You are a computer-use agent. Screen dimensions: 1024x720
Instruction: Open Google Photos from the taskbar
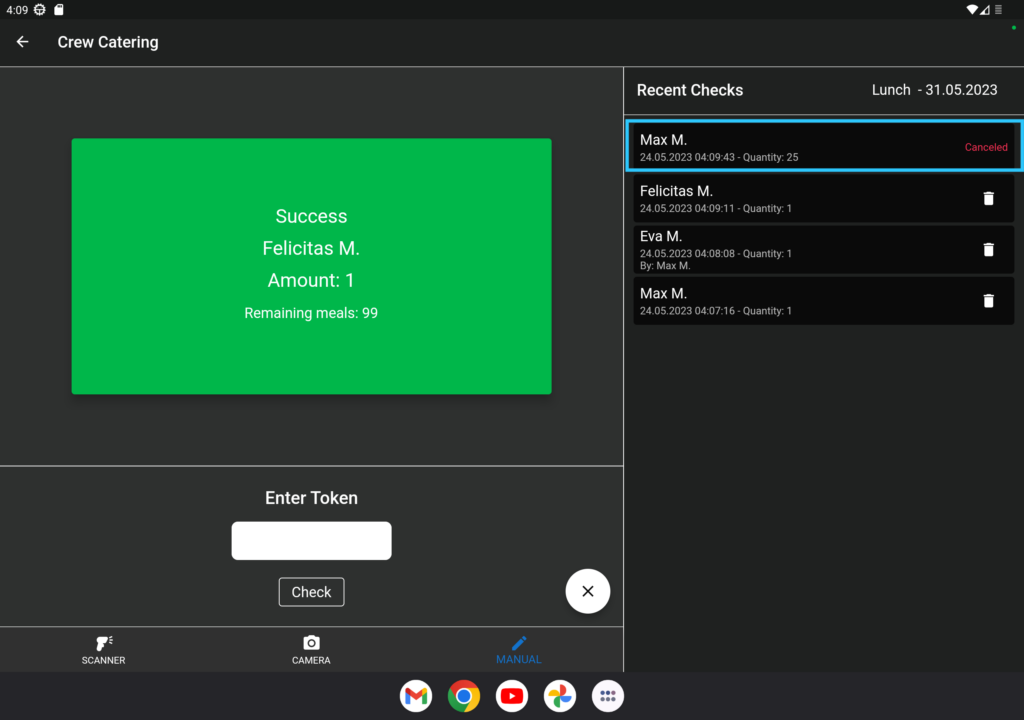point(560,696)
